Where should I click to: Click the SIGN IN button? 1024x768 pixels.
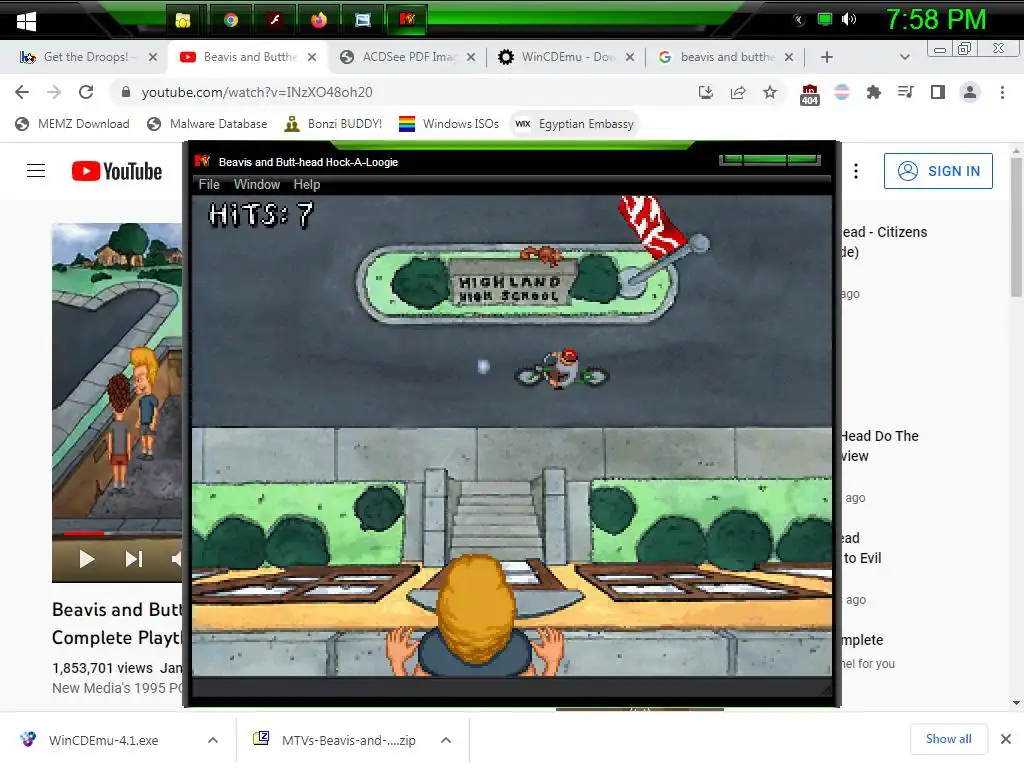tap(938, 171)
